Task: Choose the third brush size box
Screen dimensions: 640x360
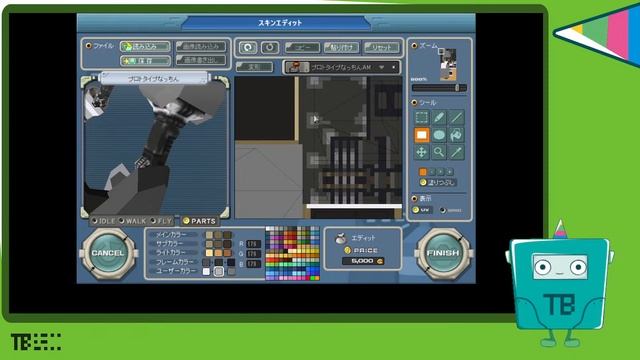Action: (x=441, y=172)
